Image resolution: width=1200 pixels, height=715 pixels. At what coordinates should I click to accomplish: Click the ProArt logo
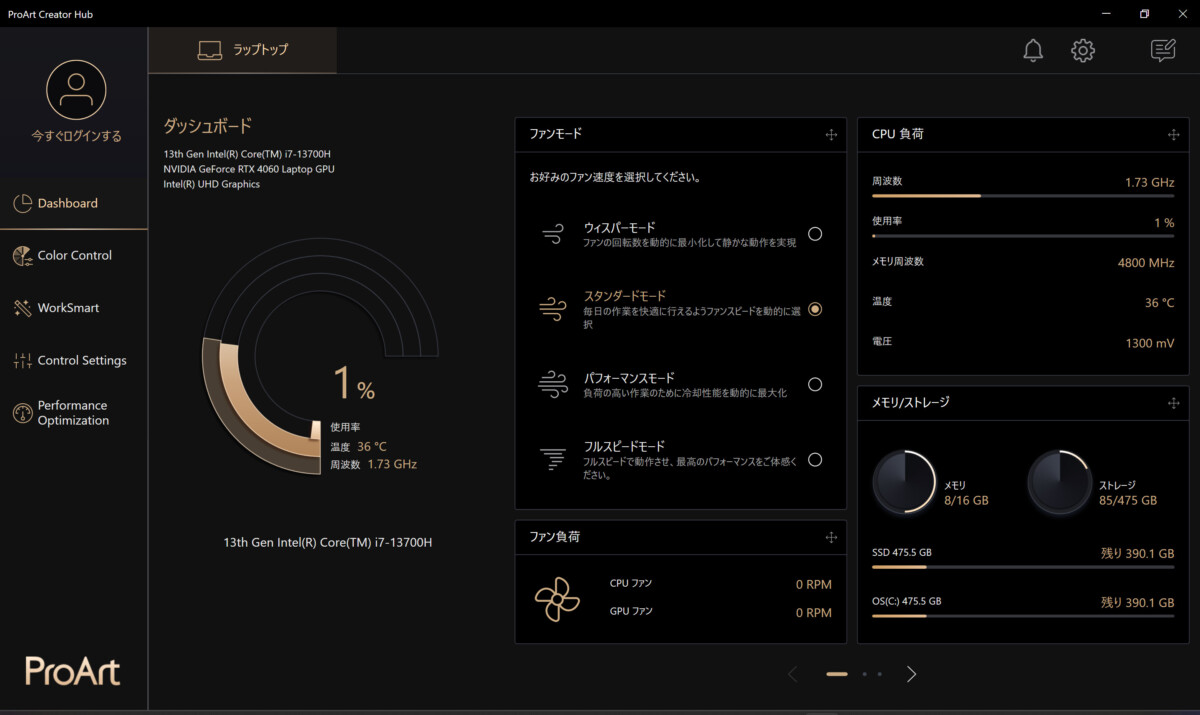(73, 670)
